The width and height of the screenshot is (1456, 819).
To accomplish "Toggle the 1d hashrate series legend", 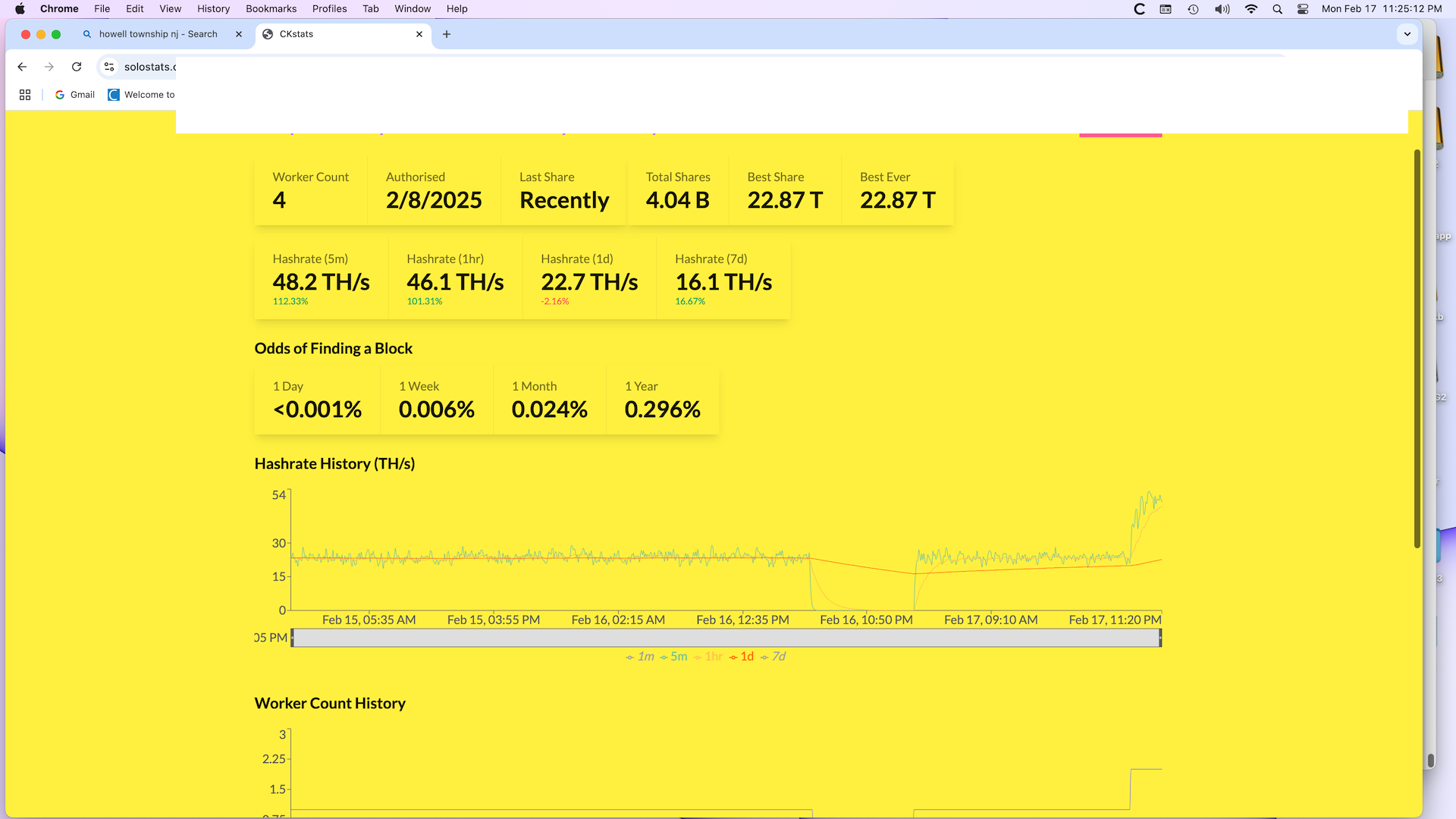I will tap(742, 657).
